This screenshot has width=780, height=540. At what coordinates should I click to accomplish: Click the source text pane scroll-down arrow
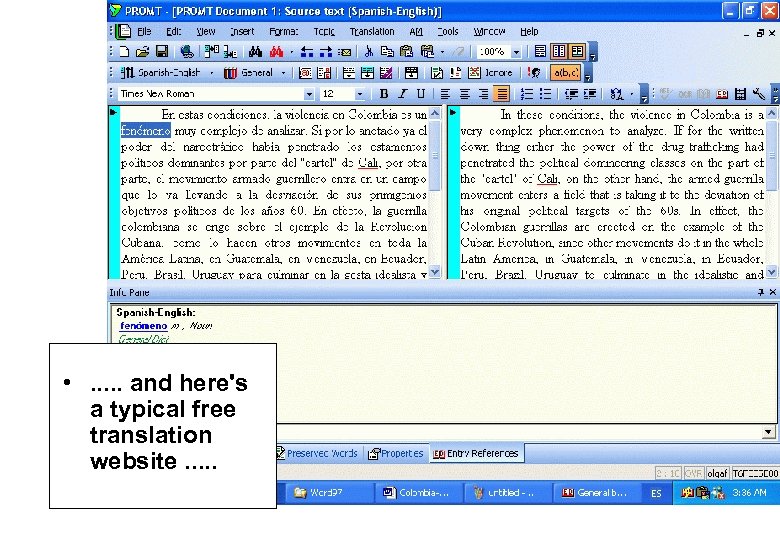tap(435, 271)
